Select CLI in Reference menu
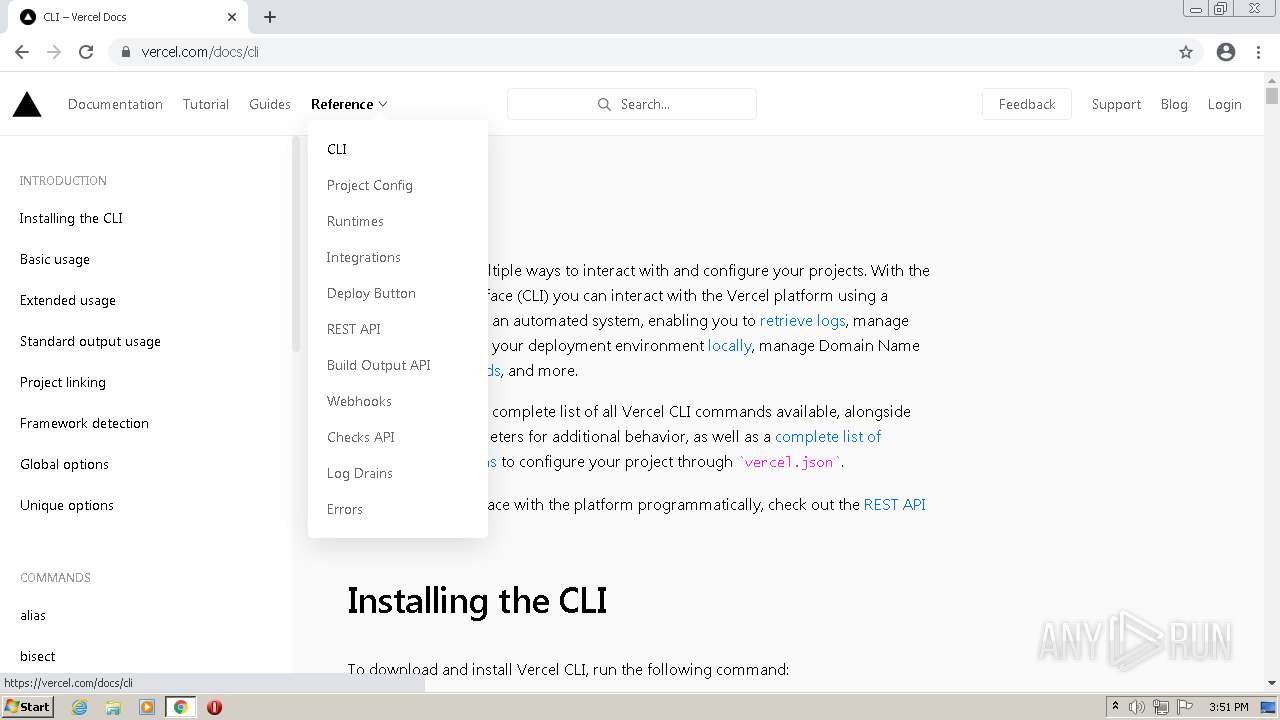The image size is (1280, 720). tap(337, 149)
